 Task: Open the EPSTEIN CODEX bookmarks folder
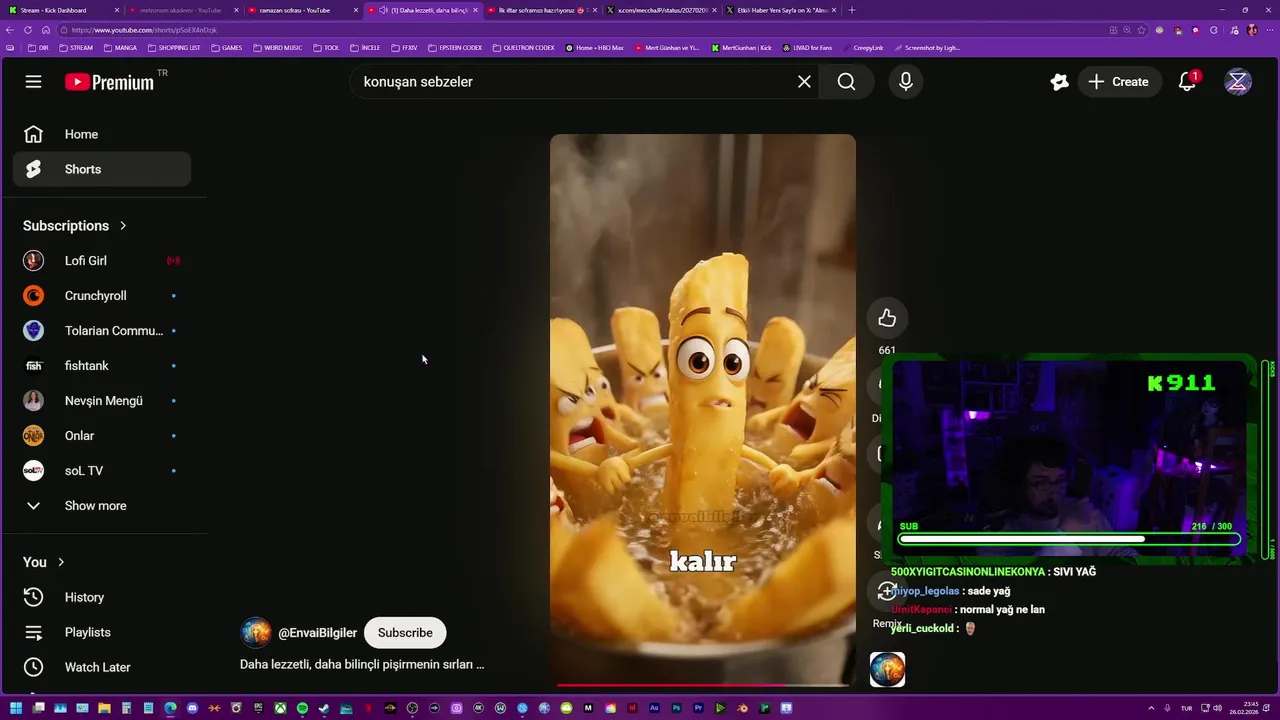click(454, 48)
